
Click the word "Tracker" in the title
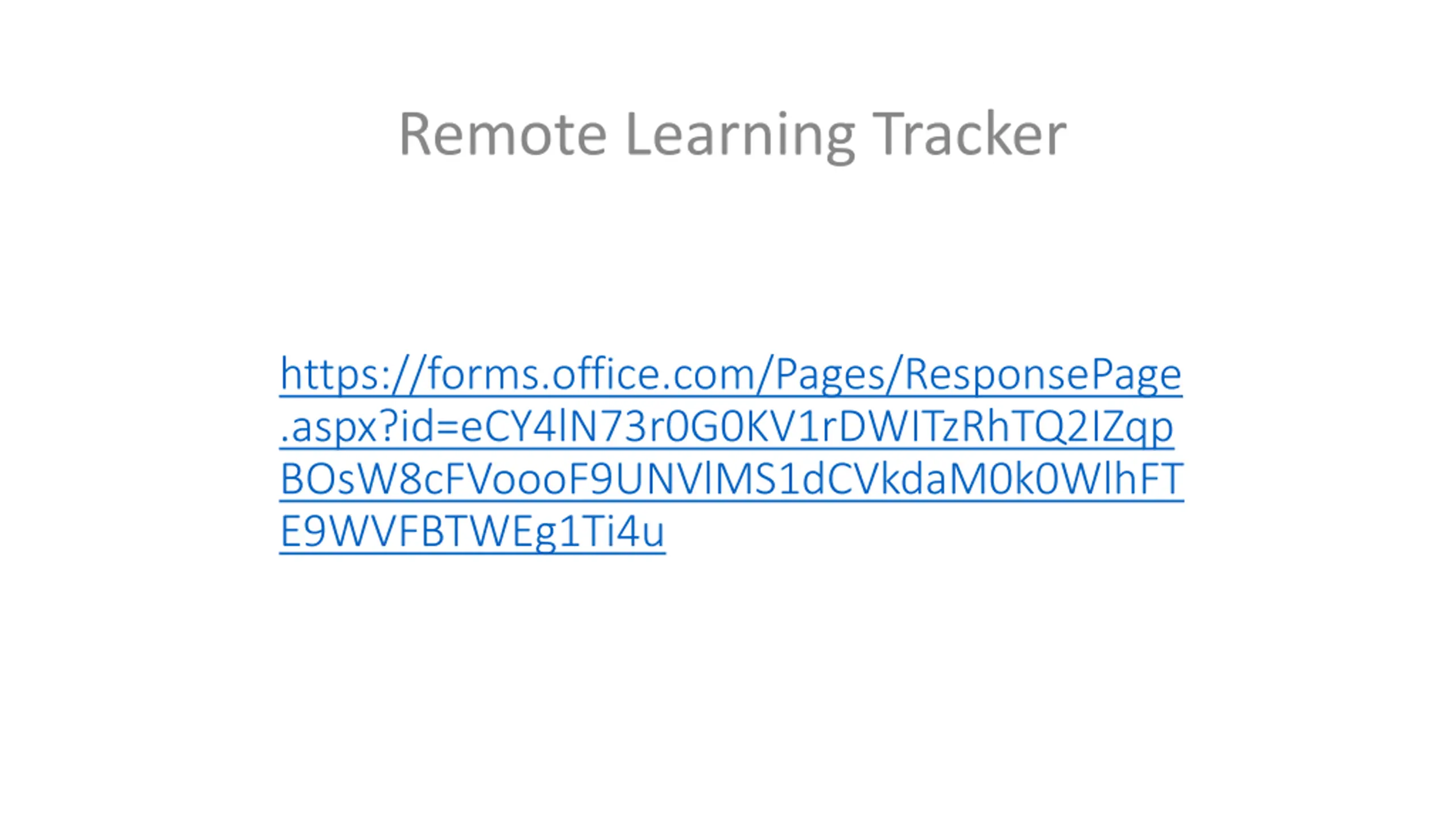pyautogui.click(x=969, y=134)
